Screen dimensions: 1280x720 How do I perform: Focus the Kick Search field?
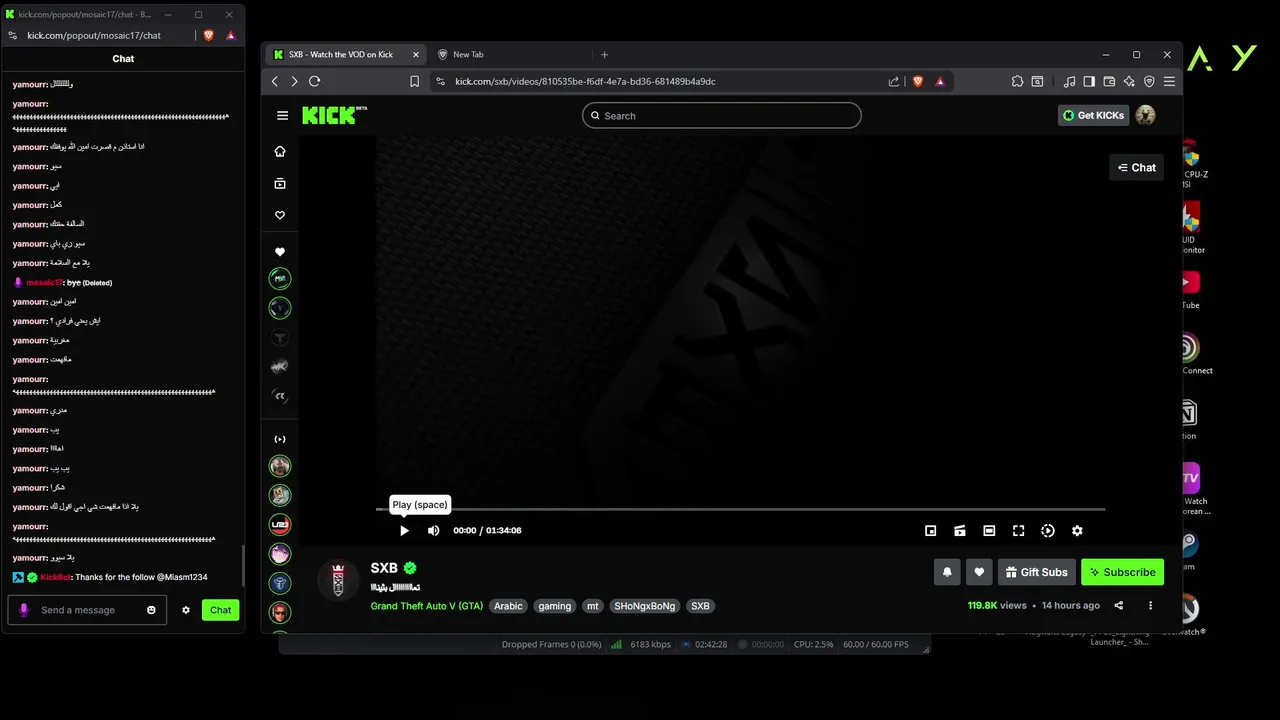721,115
